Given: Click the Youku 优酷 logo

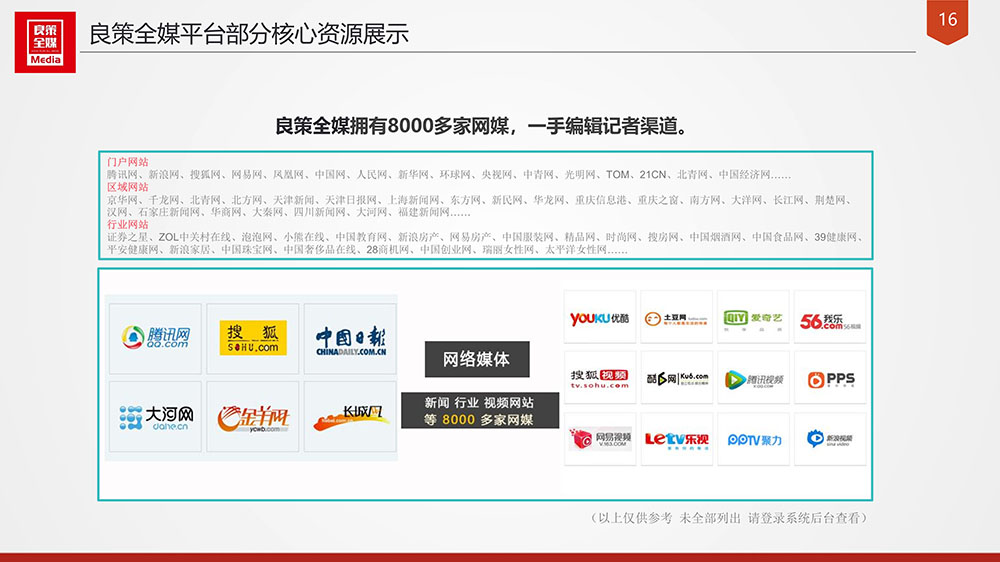Looking at the screenshot, I should pyautogui.click(x=599, y=318).
